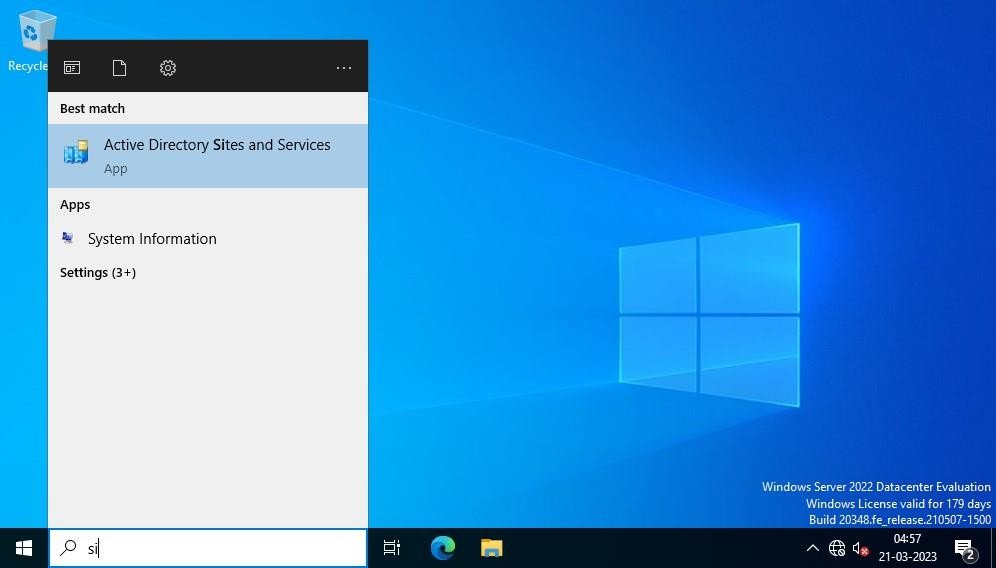Click the muted volume tray icon
This screenshot has height=568, width=996.
coord(861,548)
